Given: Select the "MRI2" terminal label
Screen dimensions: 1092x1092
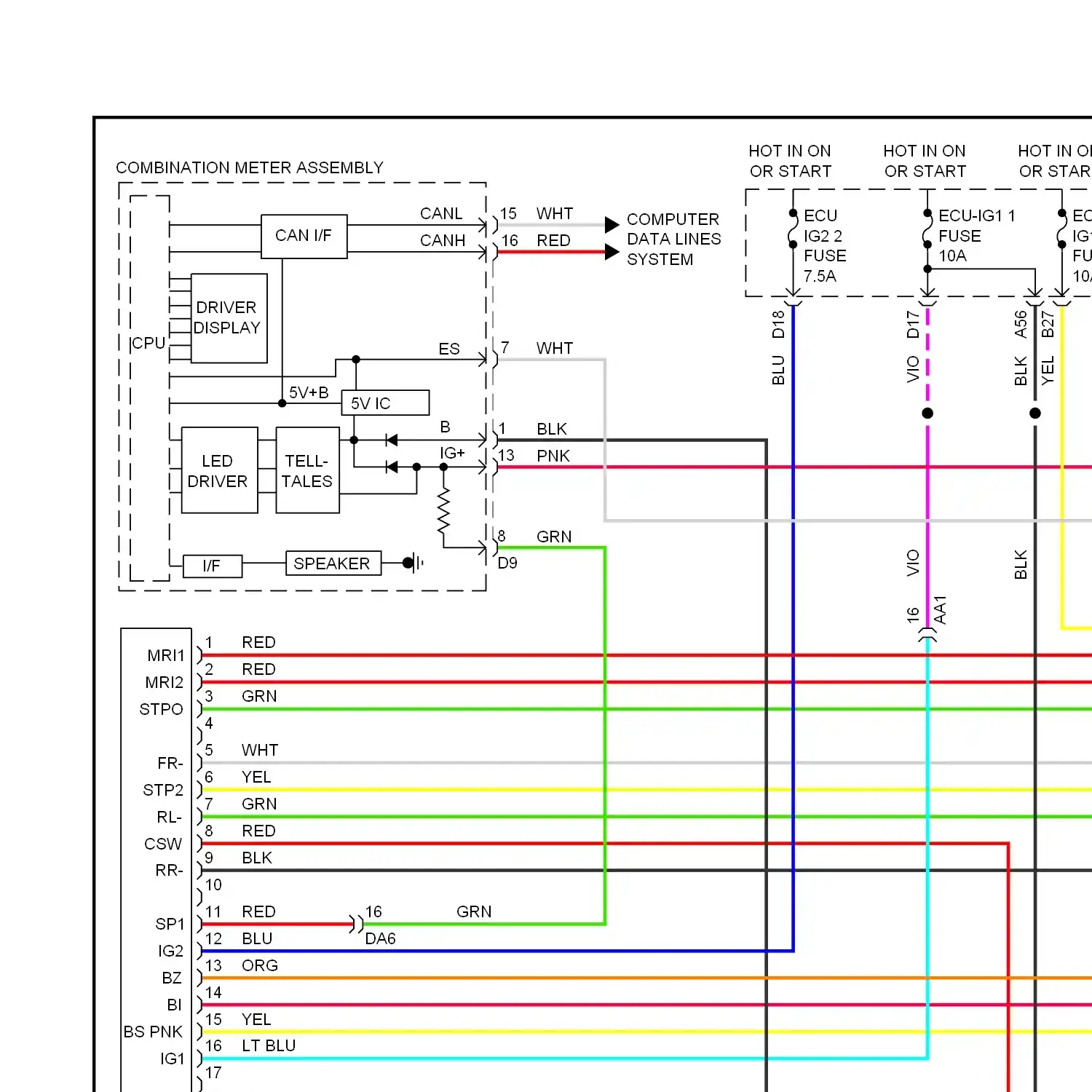Looking at the screenshot, I should pyautogui.click(x=165, y=682).
